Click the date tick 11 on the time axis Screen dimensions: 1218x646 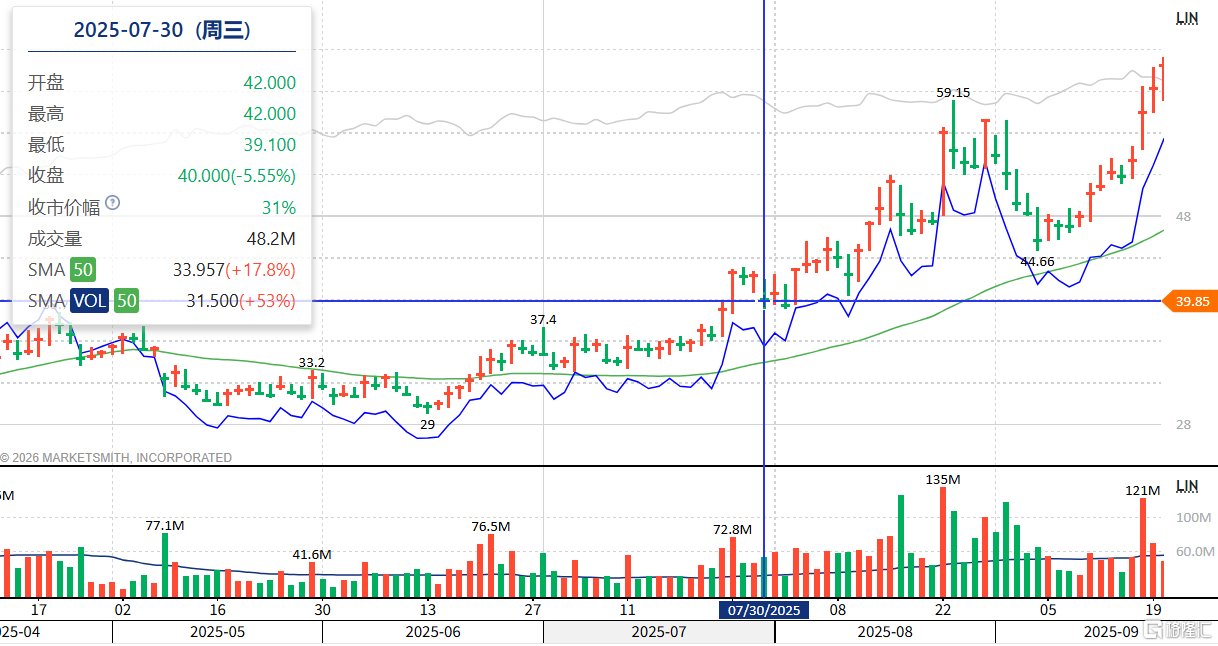pyautogui.click(x=627, y=610)
